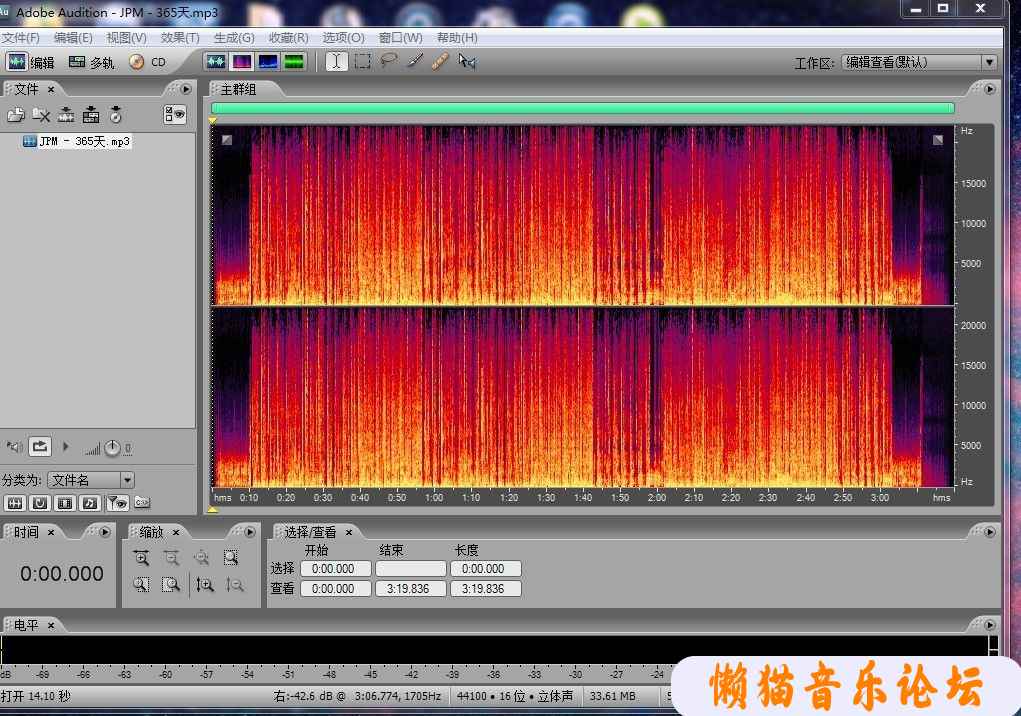
Task: Zoom to right edge of selection
Action: [171, 585]
